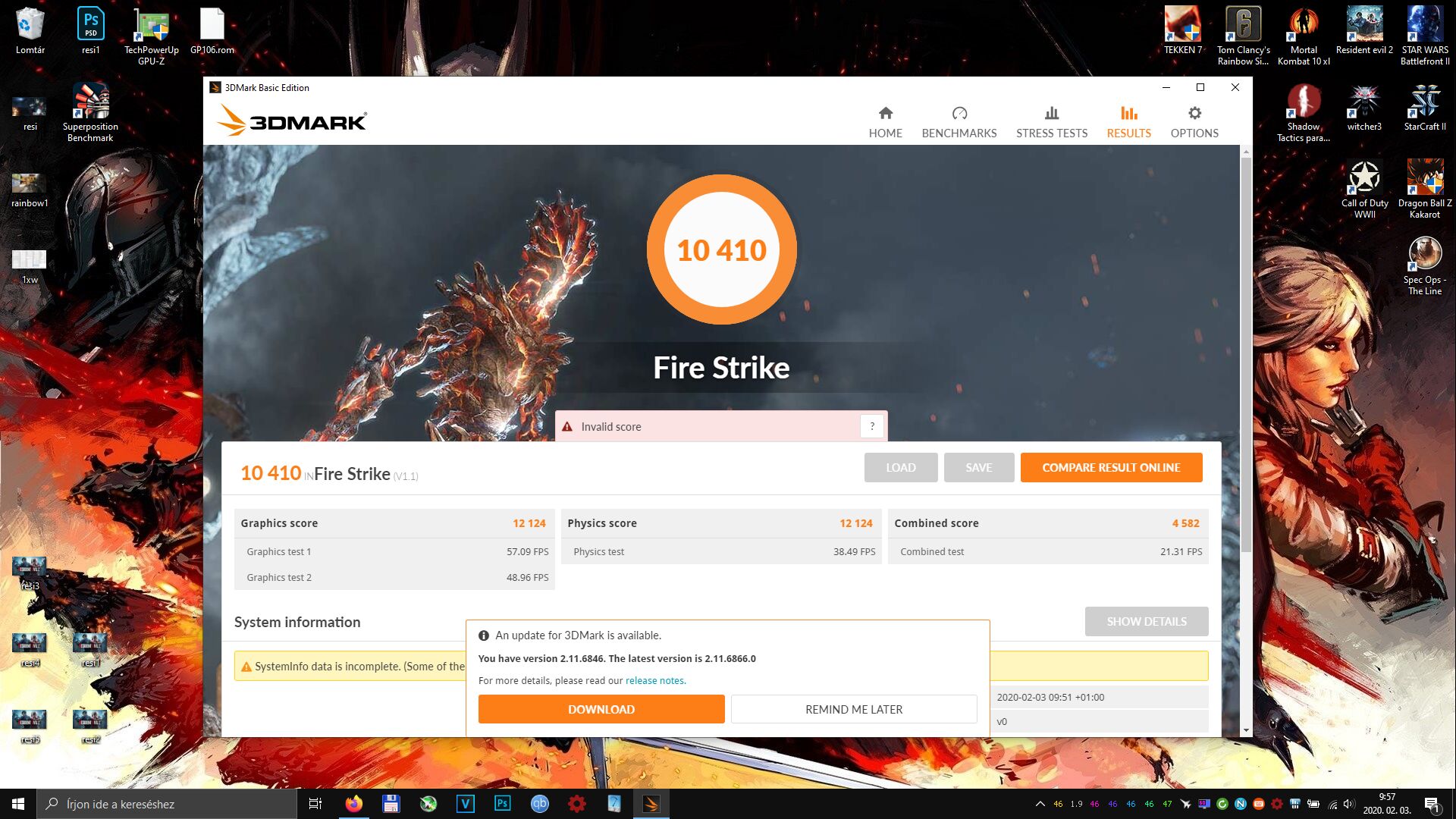
Task: Open the STRESS TESTS tab
Action: point(1052,122)
